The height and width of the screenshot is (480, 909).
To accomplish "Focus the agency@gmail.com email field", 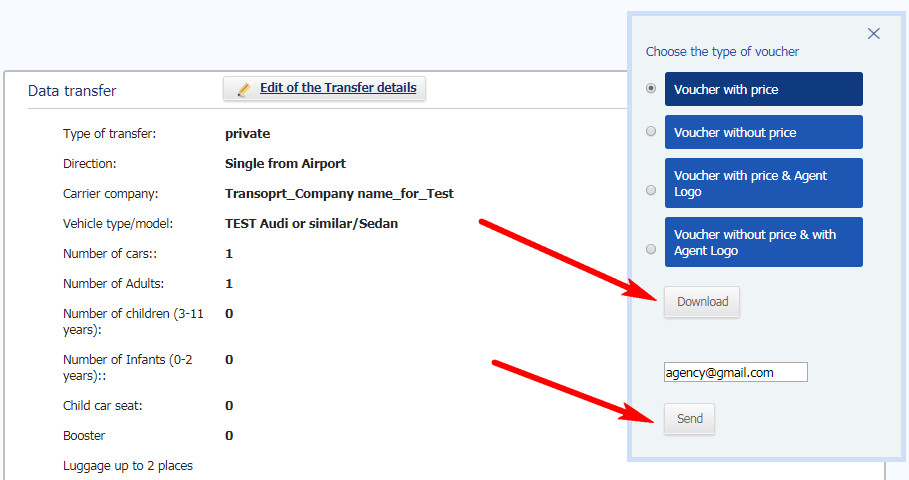I will [736, 372].
